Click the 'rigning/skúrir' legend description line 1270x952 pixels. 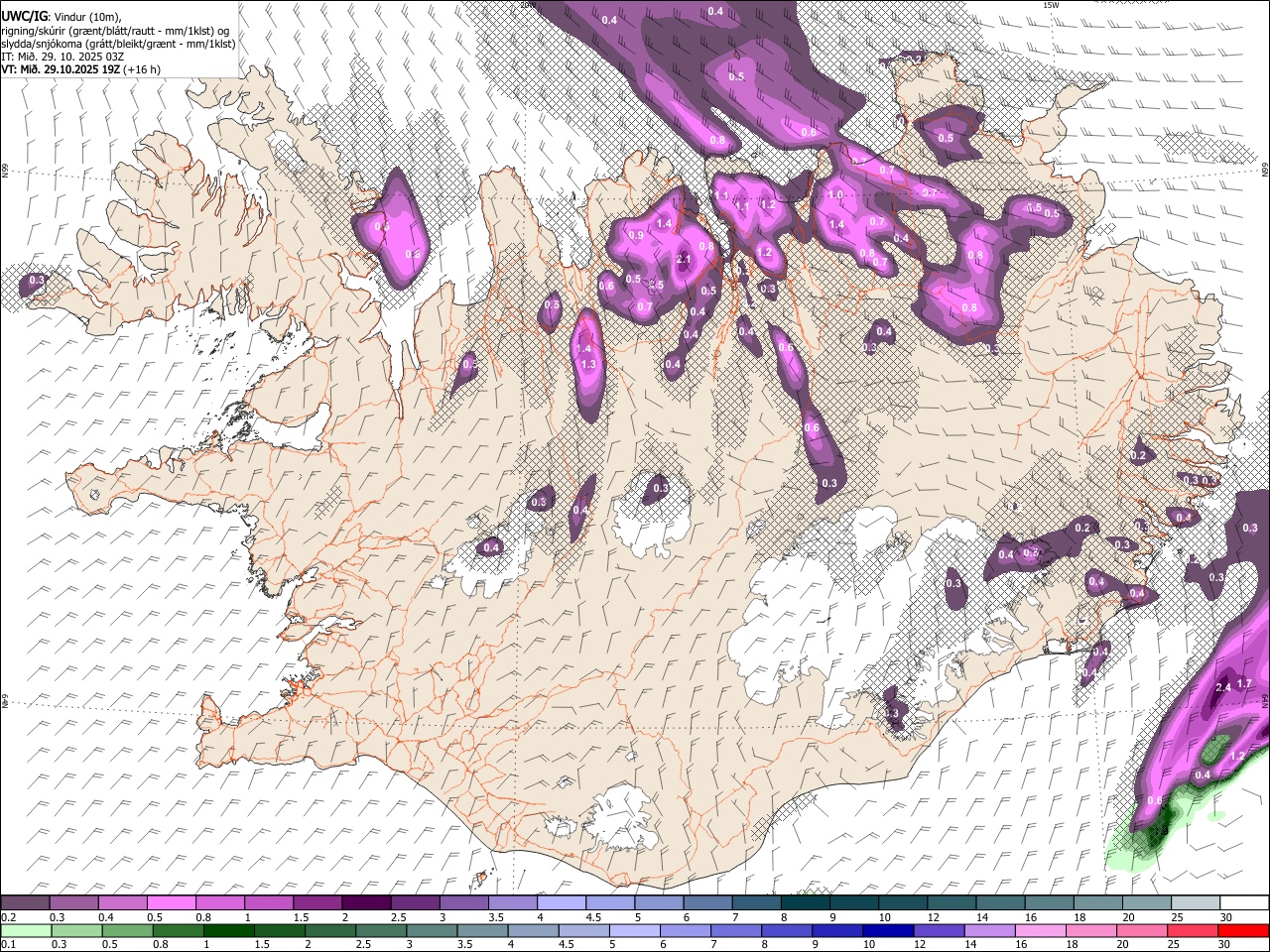pyautogui.click(x=115, y=31)
